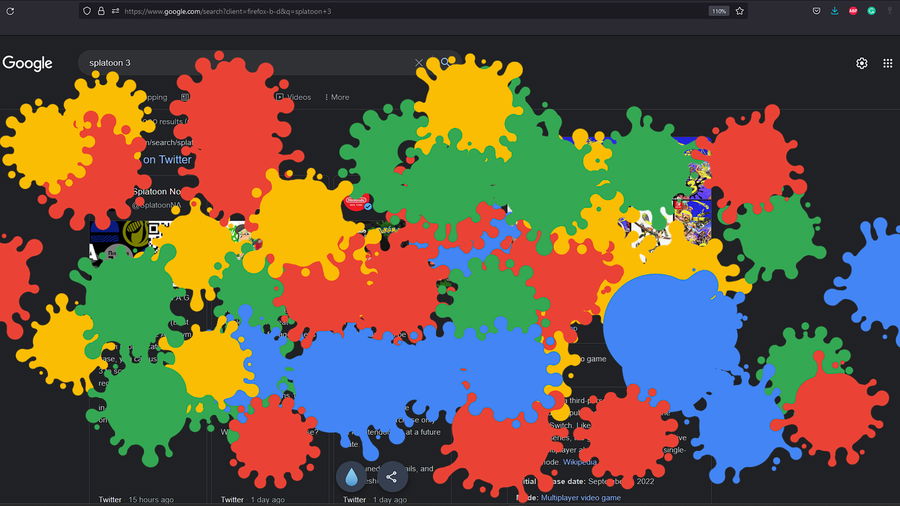
Task: Open Firefox downloads panel
Action: [x=835, y=11]
